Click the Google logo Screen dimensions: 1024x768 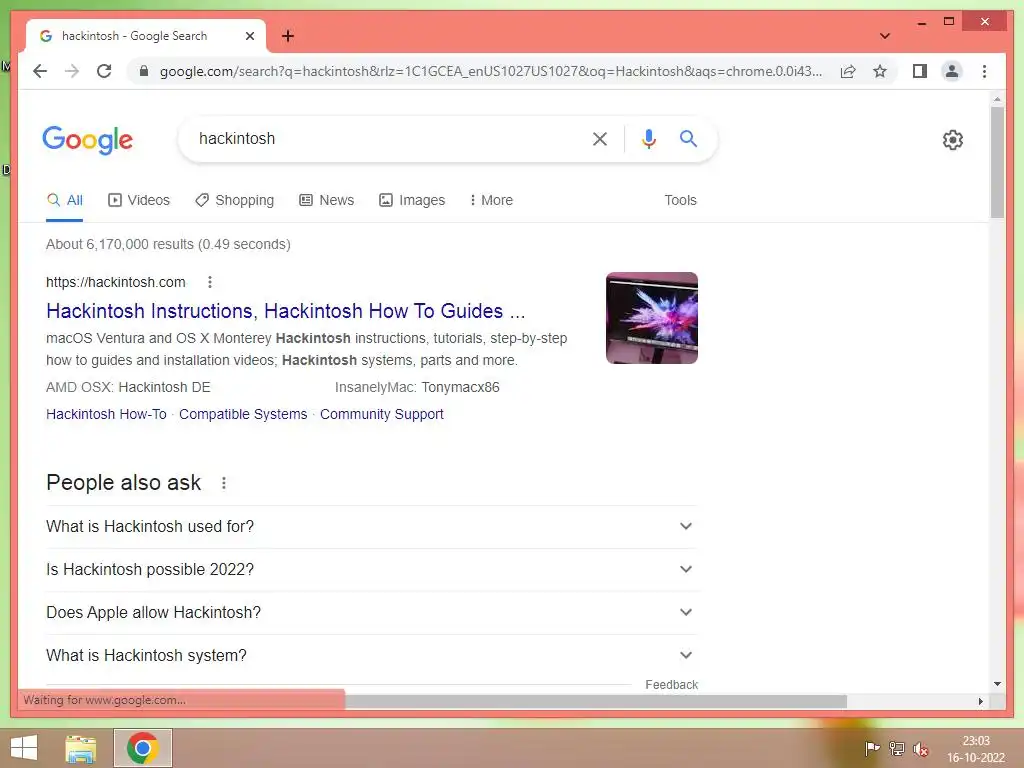point(88,140)
